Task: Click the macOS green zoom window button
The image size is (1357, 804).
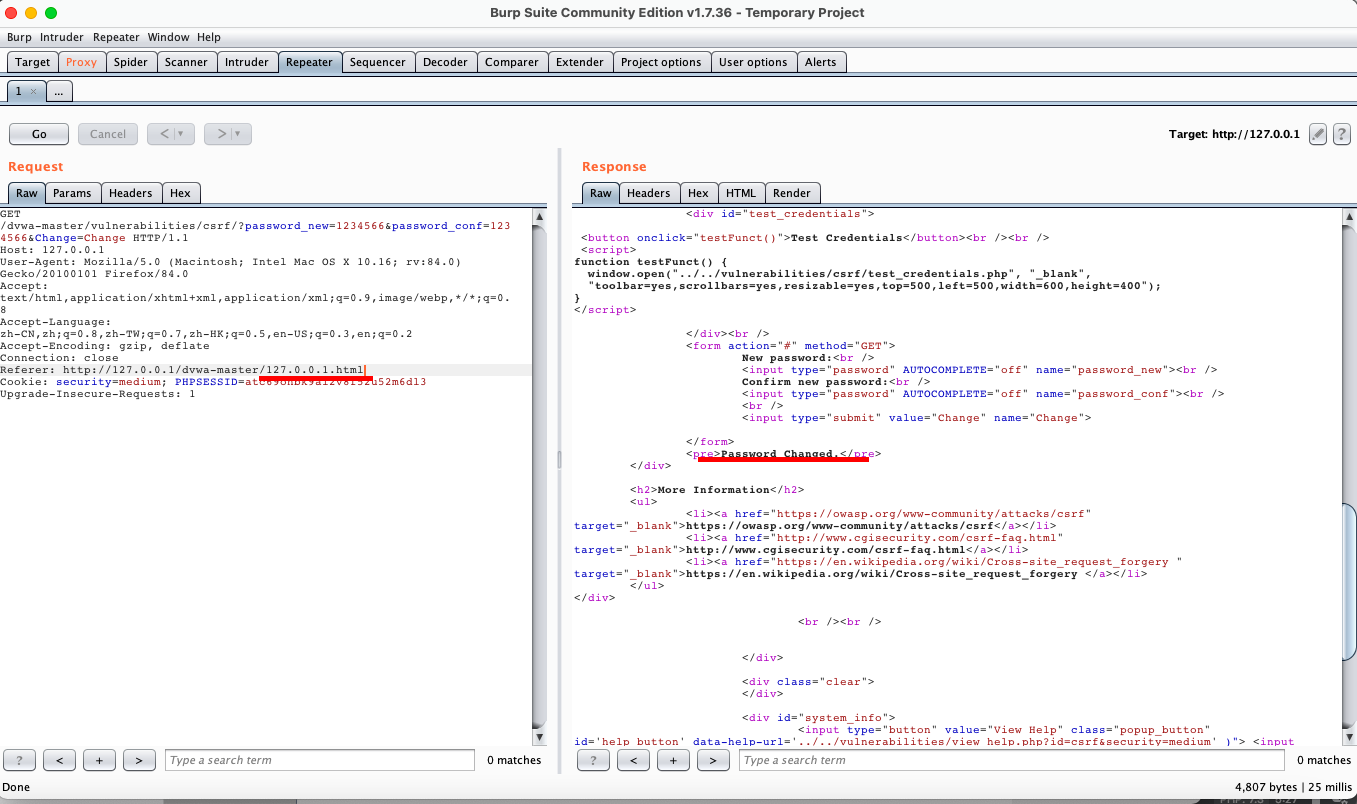Action: (51, 13)
